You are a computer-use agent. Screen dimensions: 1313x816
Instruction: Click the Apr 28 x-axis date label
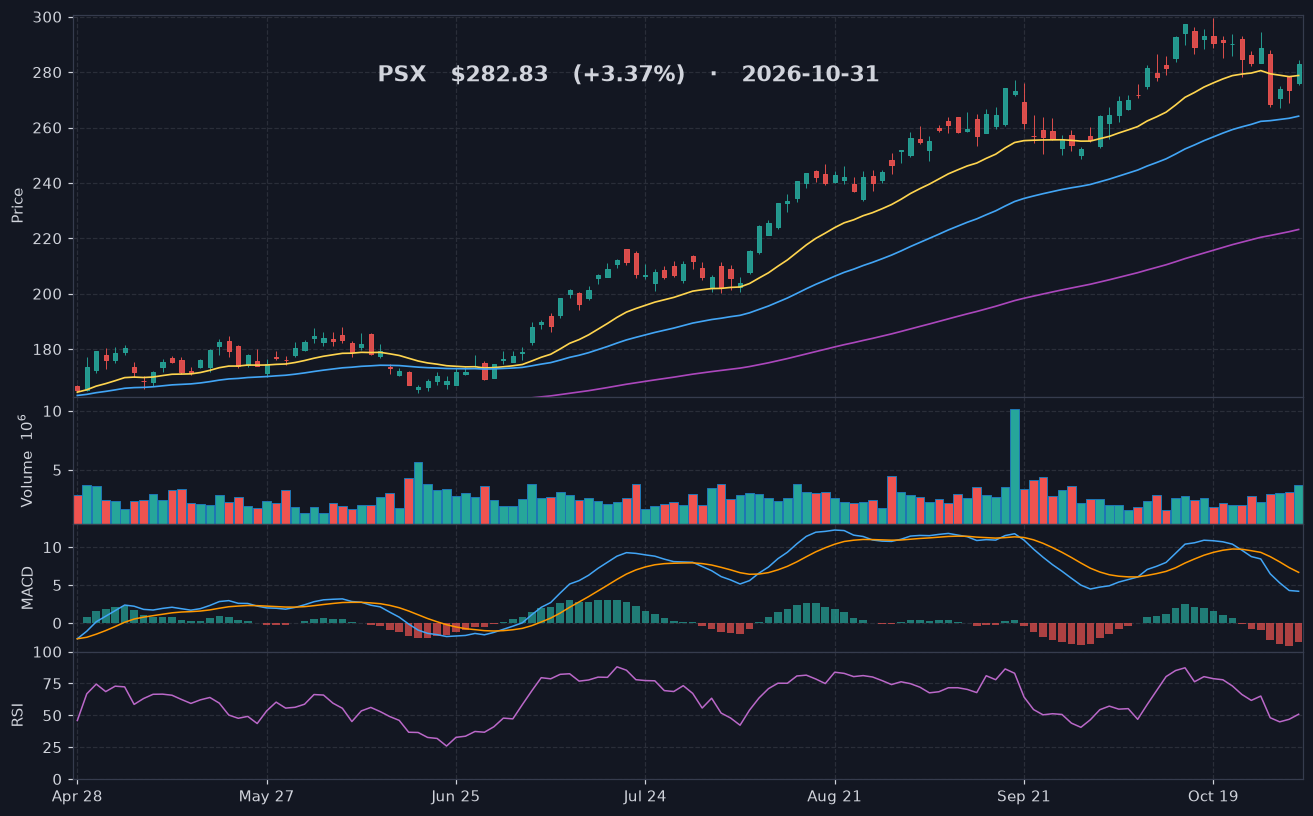[x=76, y=797]
